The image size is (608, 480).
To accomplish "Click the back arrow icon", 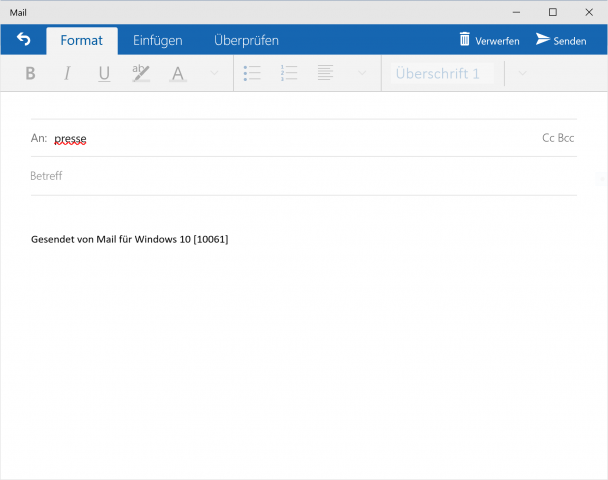I will (24, 39).
